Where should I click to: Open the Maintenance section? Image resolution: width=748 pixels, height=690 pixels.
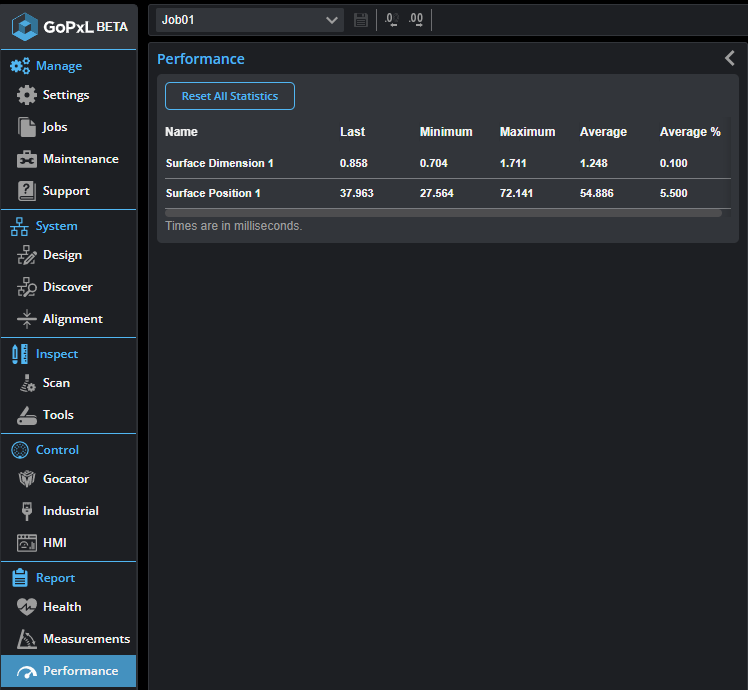point(80,159)
